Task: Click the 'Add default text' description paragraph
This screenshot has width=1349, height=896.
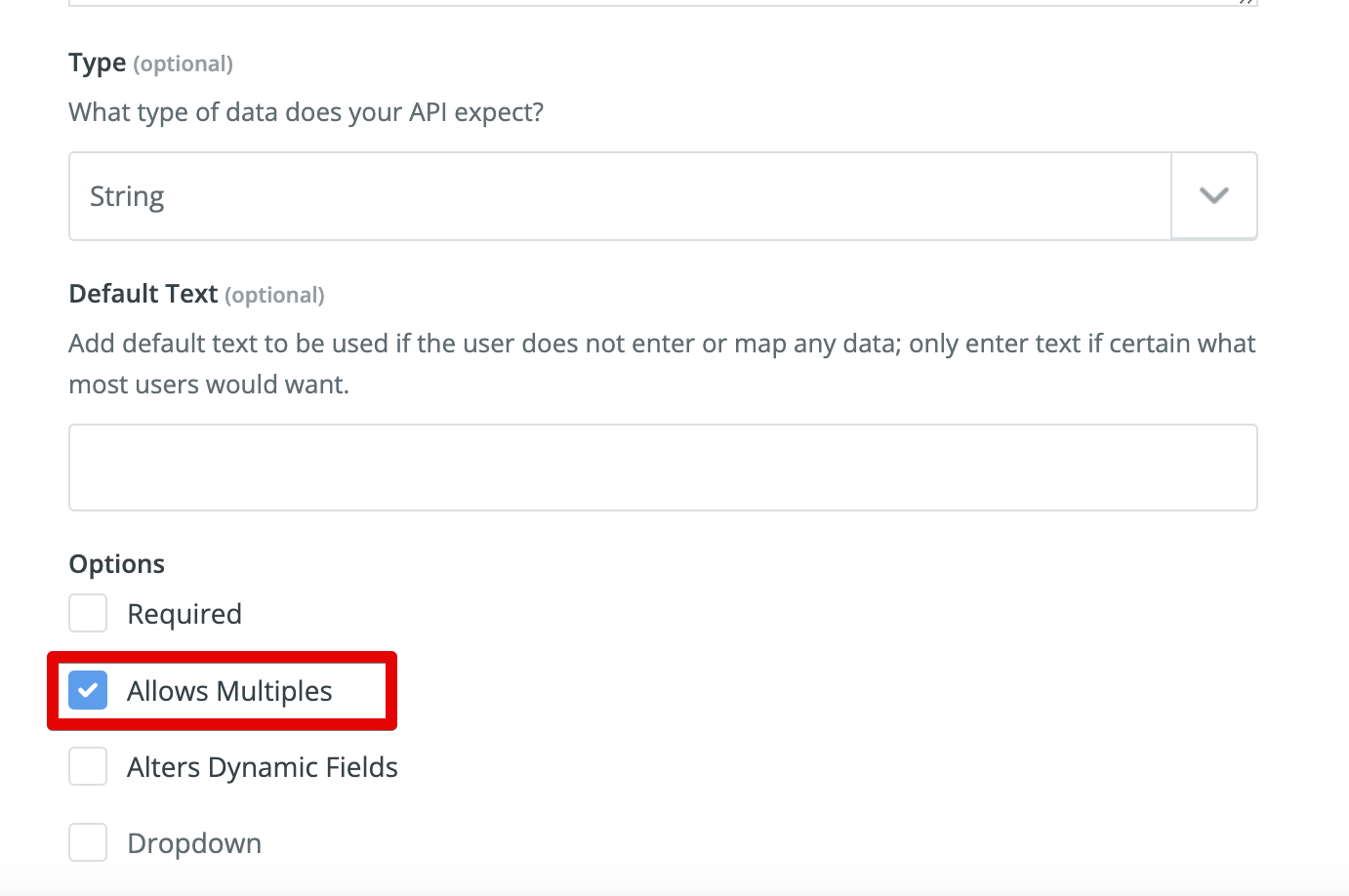Action: pos(662,364)
